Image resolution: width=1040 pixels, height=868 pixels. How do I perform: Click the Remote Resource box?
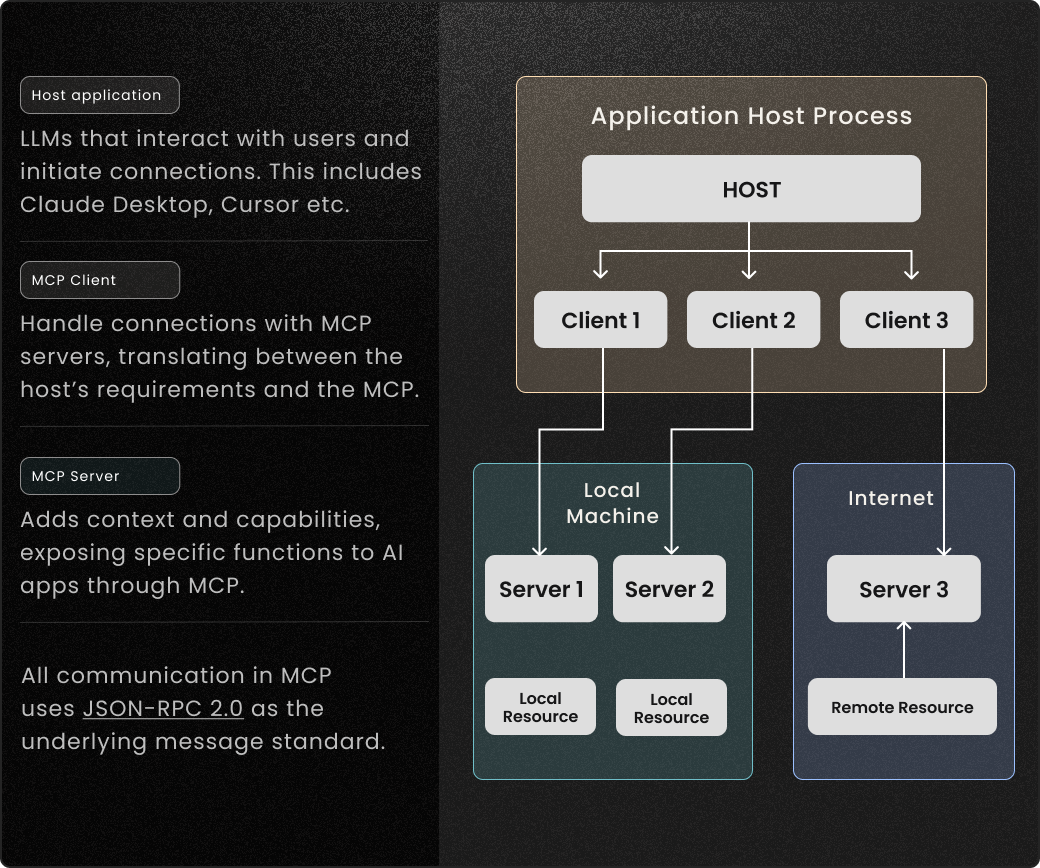pyautogui.click(x=902, y=707)
